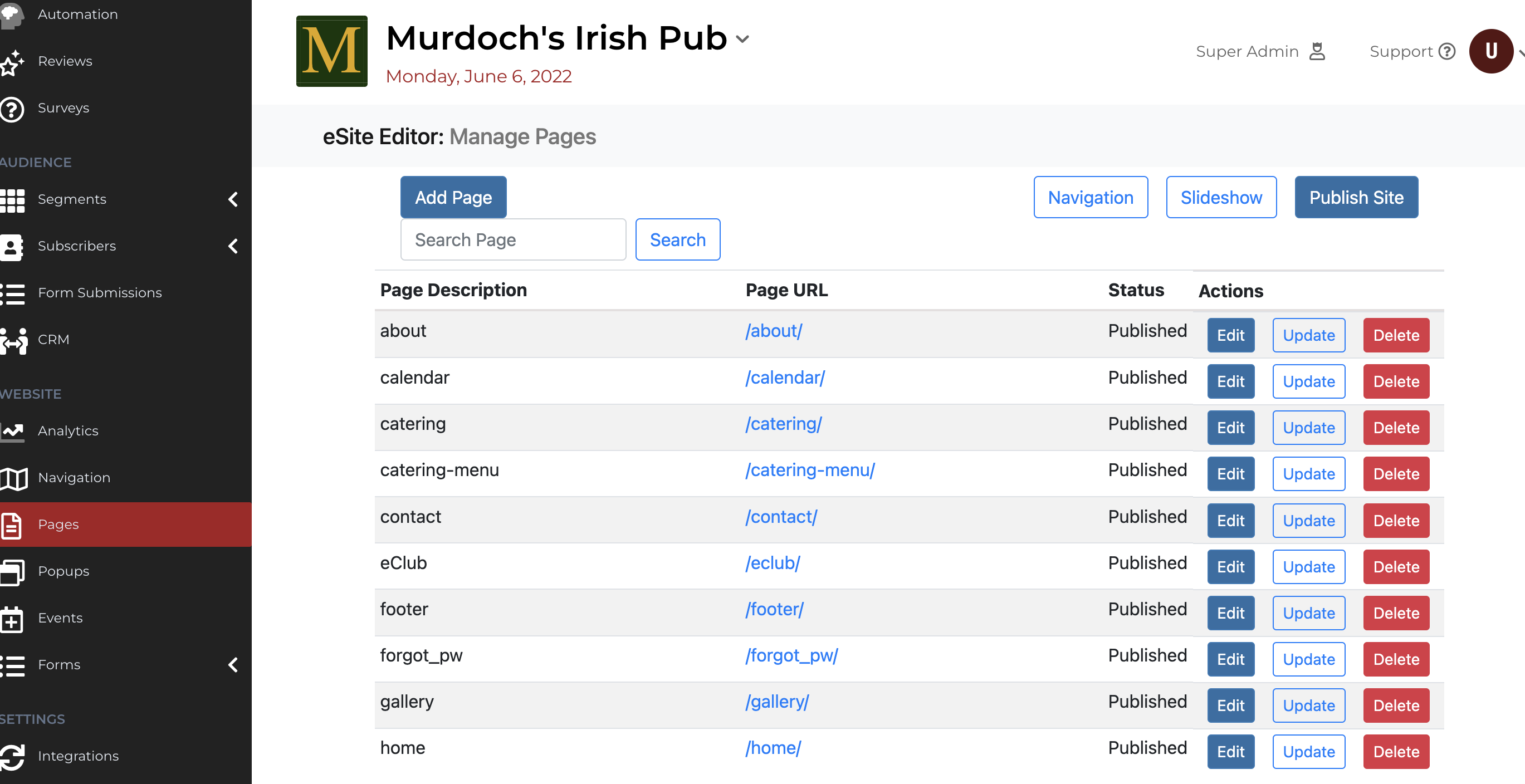1525x784 pixels.
Task: Open the Murdoch's Irish Pub dropdown arrow
Action: click(x=742, y=40)
